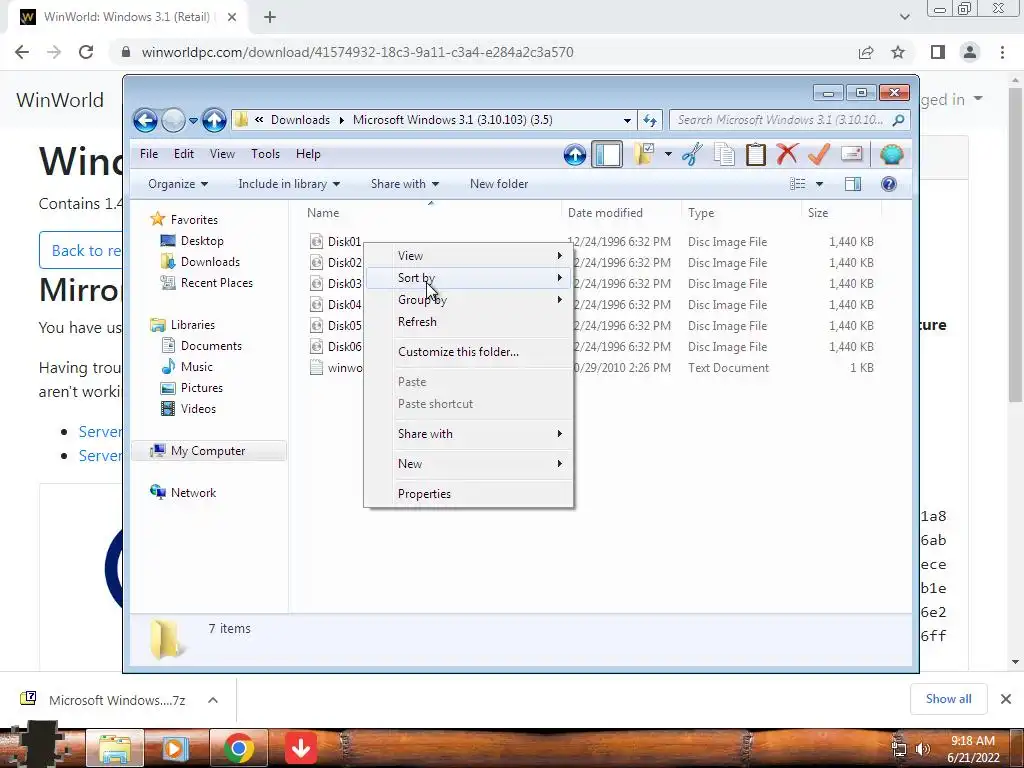Open Chrome three-dot menu
The height and width of the screenshot is (768, 1024).
click(1002, 52)
